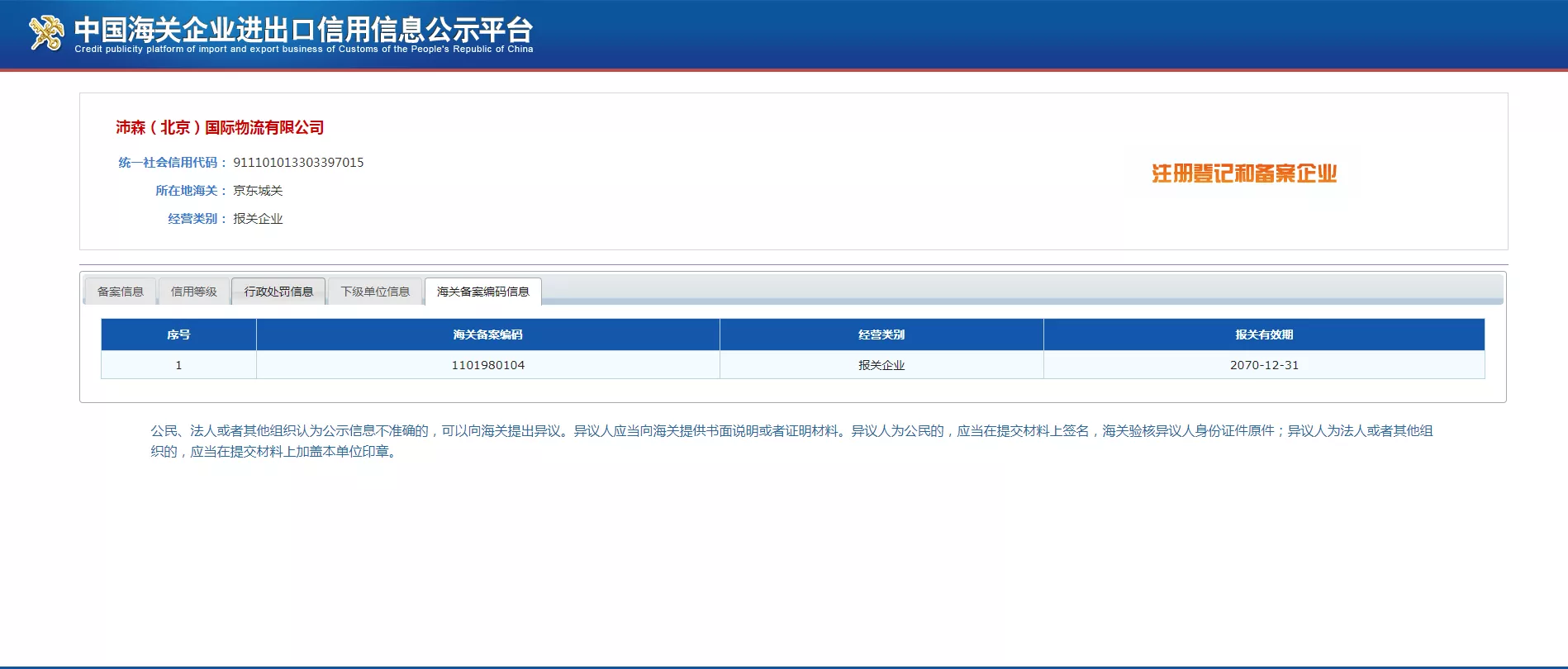The height and width of the screenshot is (669, 1568).
Task: Click the 海关备案编码信息 tab
Action: [483, 292]
